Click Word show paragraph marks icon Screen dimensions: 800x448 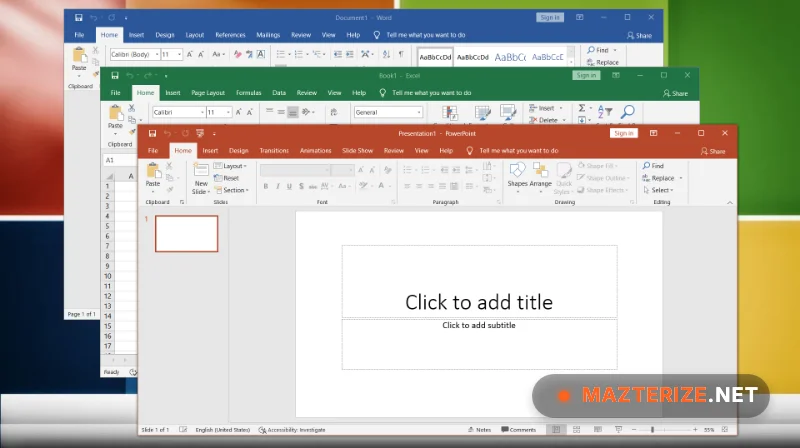tap(401, 54)
